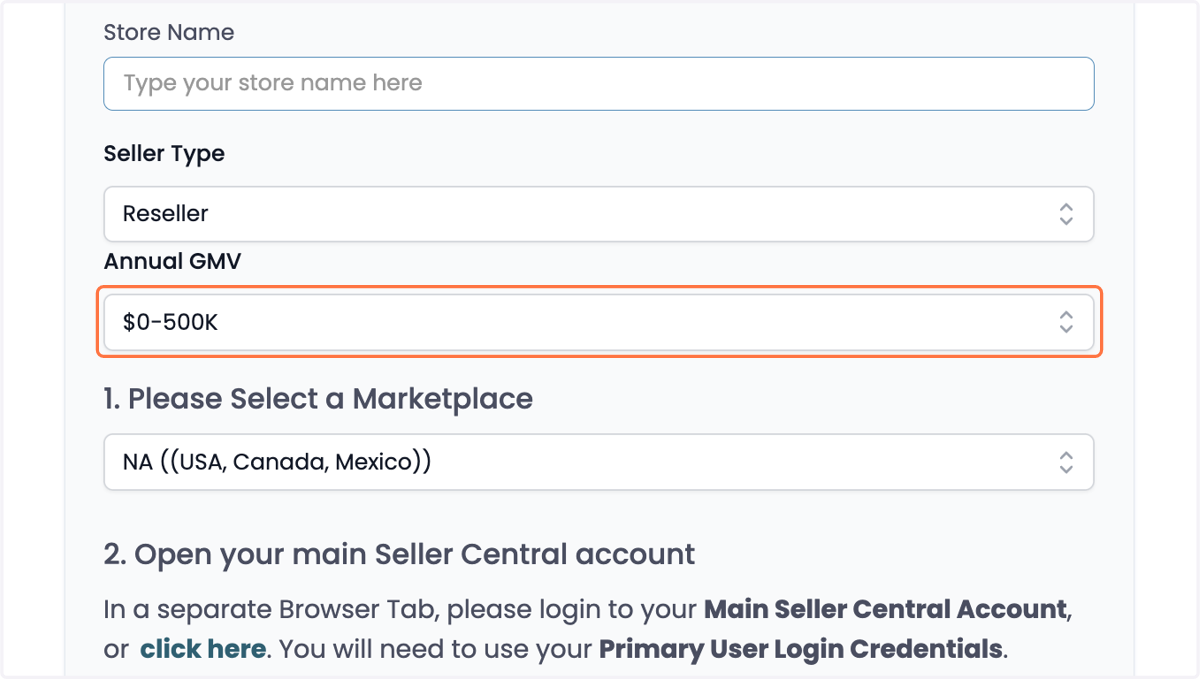Expand the Marketplace selection dropdown
This screenshot has width=1200, height=679.
[x=599, y=462]
